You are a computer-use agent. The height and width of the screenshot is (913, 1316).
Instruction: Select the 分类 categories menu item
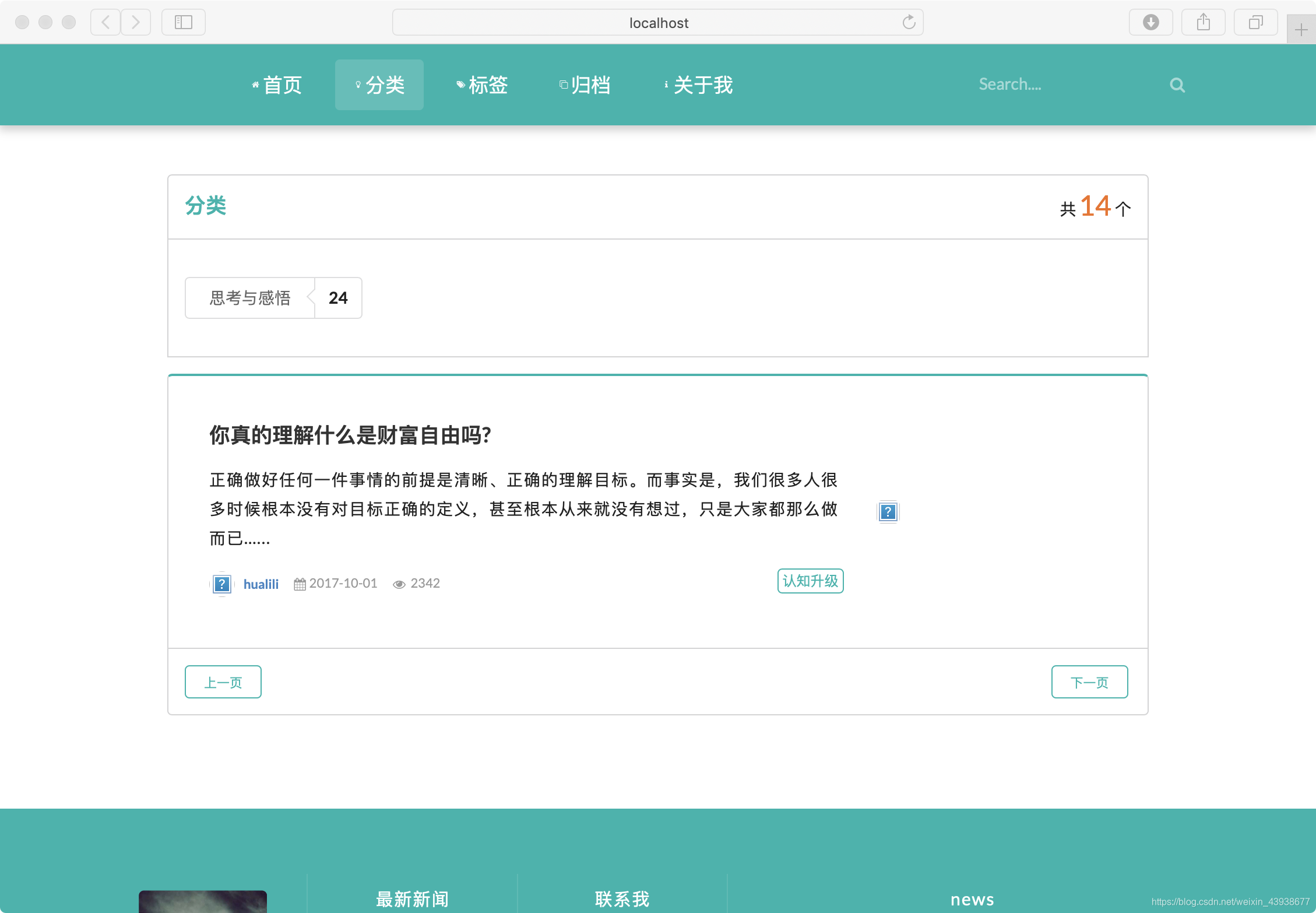coord(379,85)
